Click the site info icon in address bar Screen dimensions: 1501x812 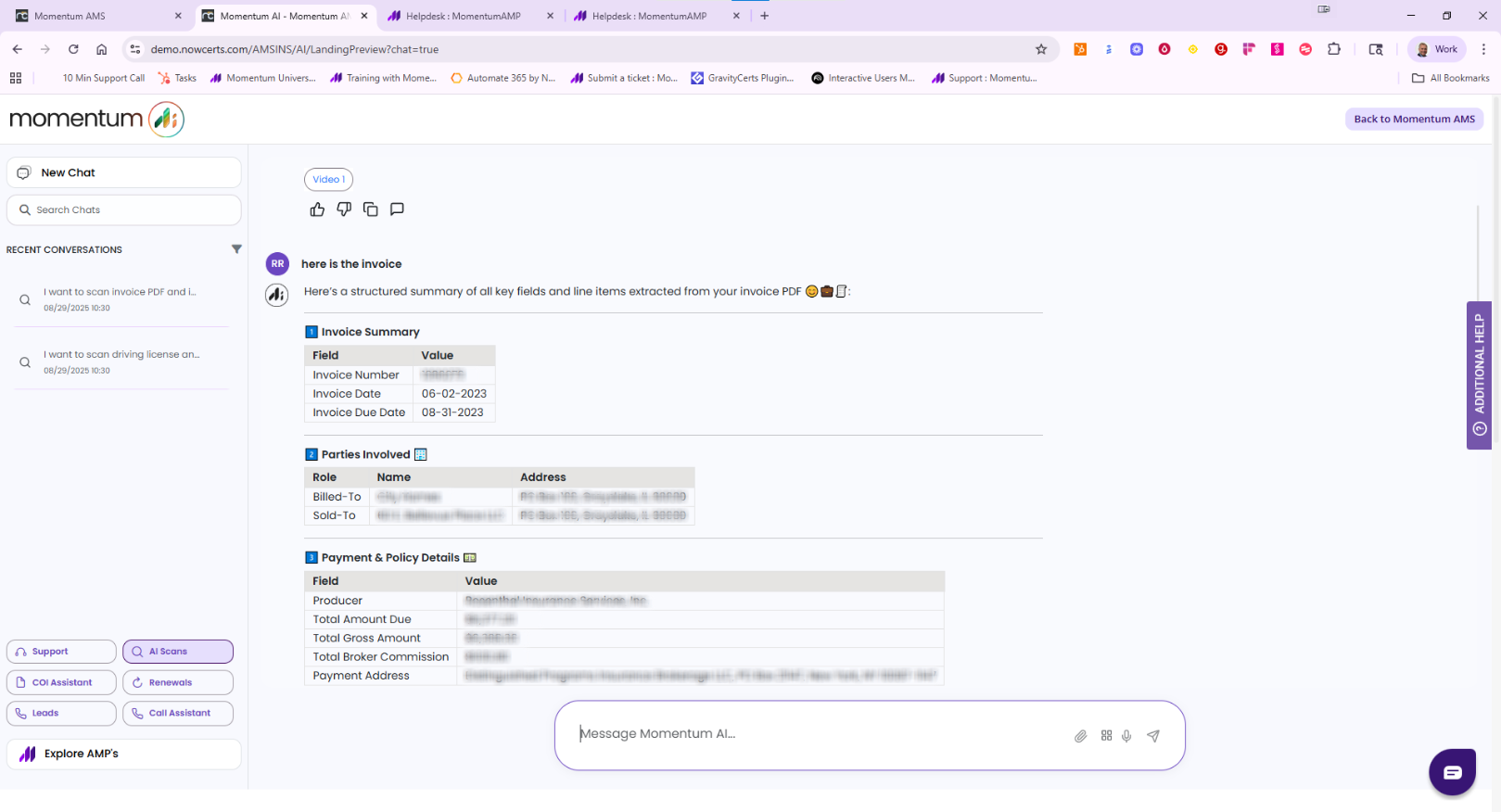[135, 49]
